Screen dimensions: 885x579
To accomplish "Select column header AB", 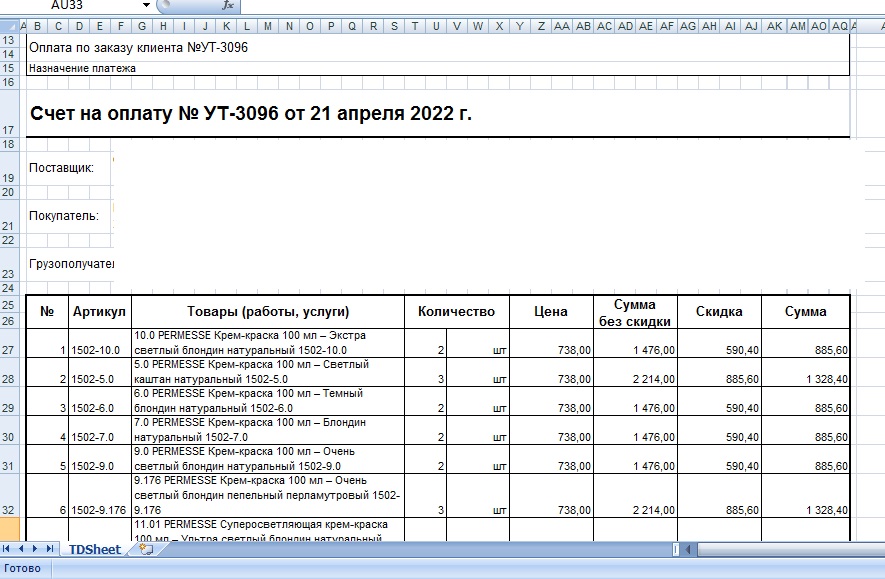I will click(584, 26).
